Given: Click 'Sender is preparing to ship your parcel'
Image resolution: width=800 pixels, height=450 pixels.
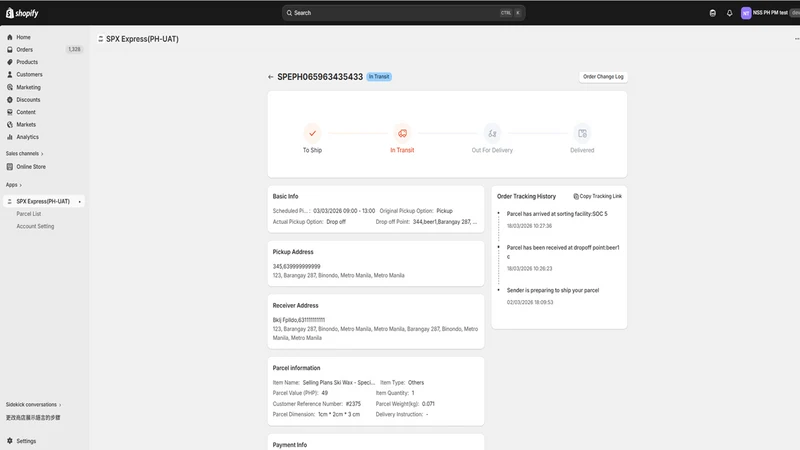Looking at the screenshot, I should (x=553, y=290).
